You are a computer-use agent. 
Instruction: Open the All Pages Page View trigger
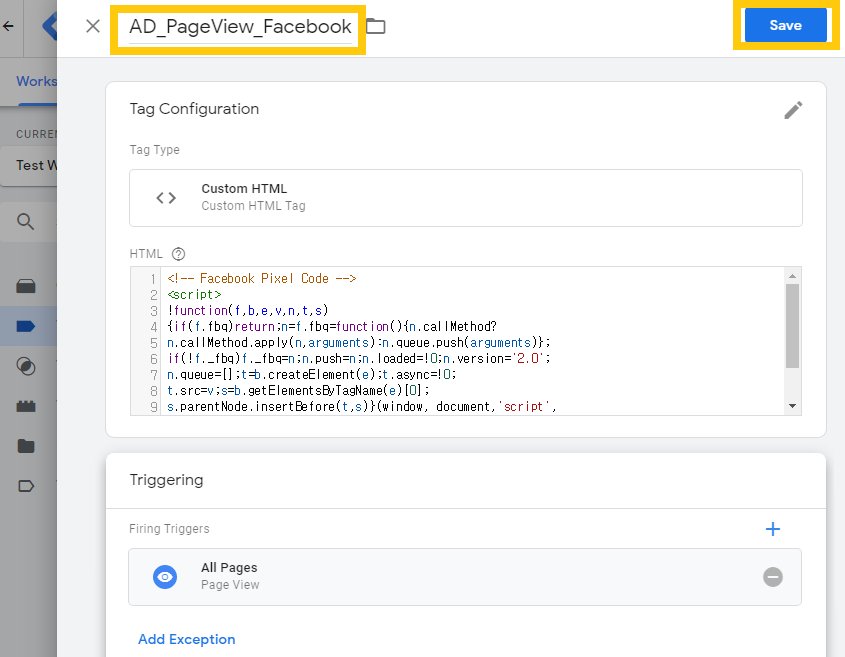pos(465,577)
